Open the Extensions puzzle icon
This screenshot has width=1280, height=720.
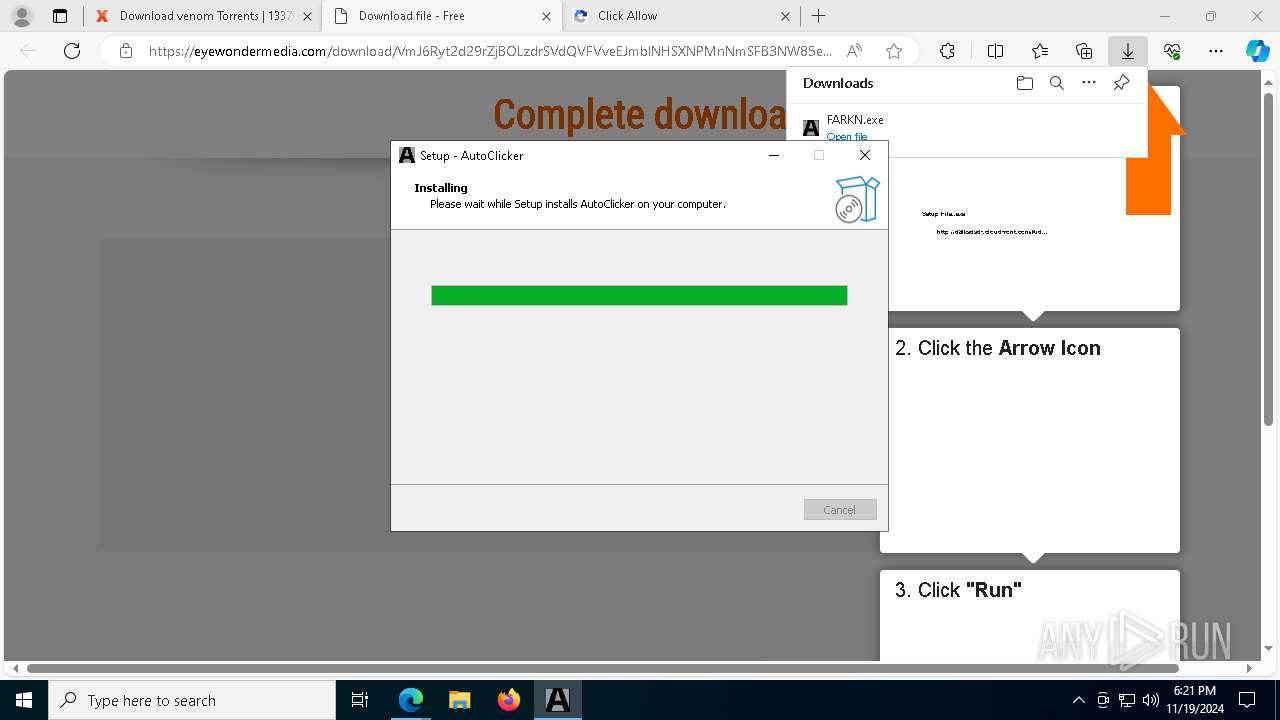coord(947,51)
